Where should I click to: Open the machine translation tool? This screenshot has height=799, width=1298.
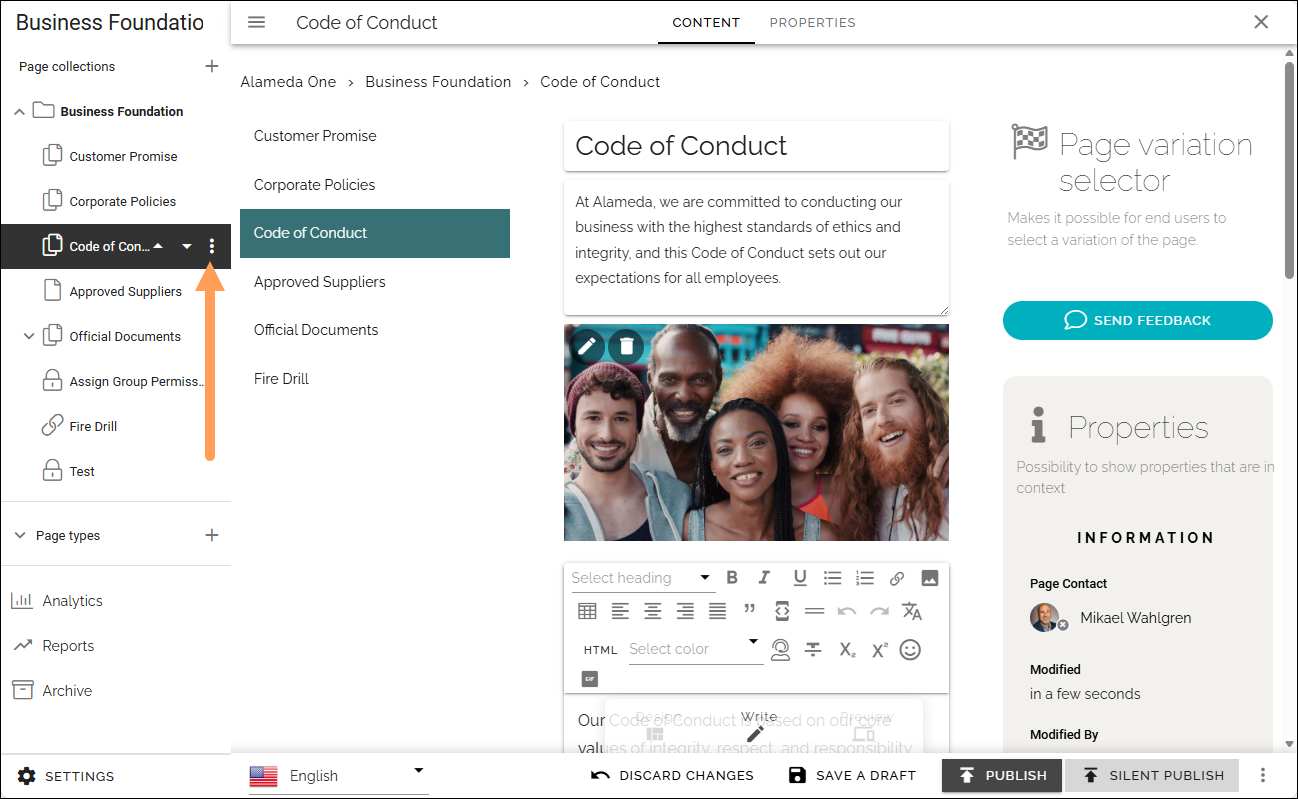click(912, 611)
